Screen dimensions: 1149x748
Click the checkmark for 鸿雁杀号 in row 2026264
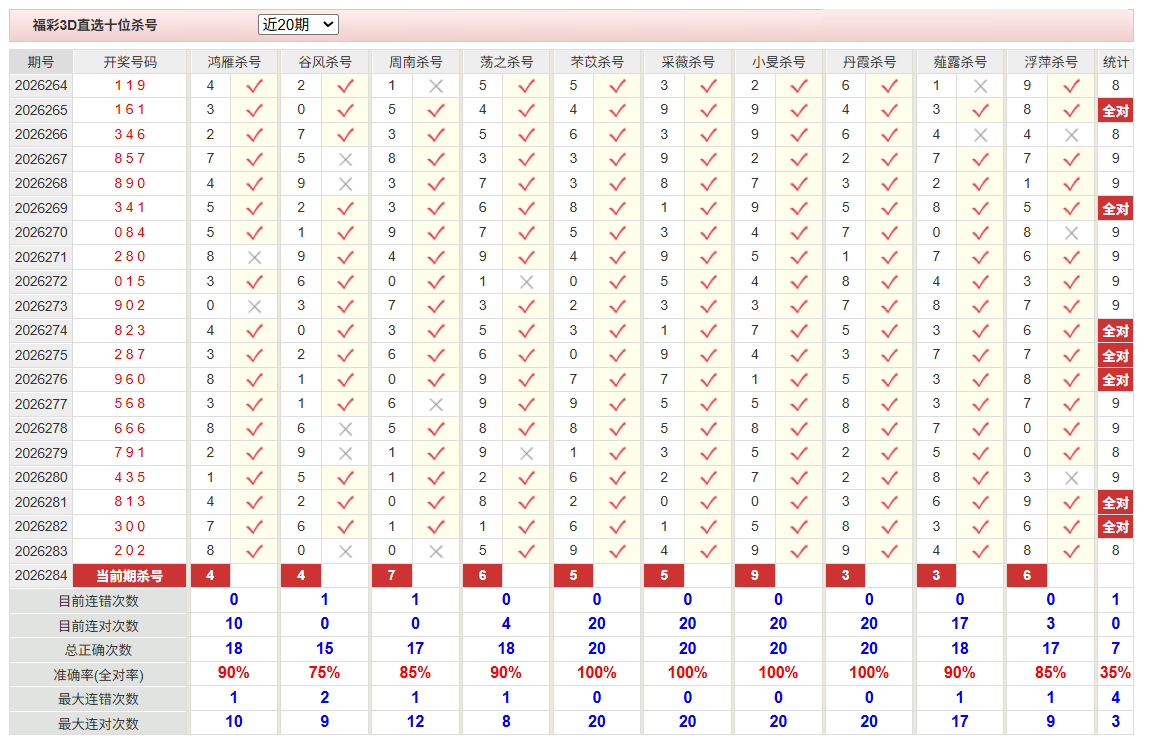254,86
